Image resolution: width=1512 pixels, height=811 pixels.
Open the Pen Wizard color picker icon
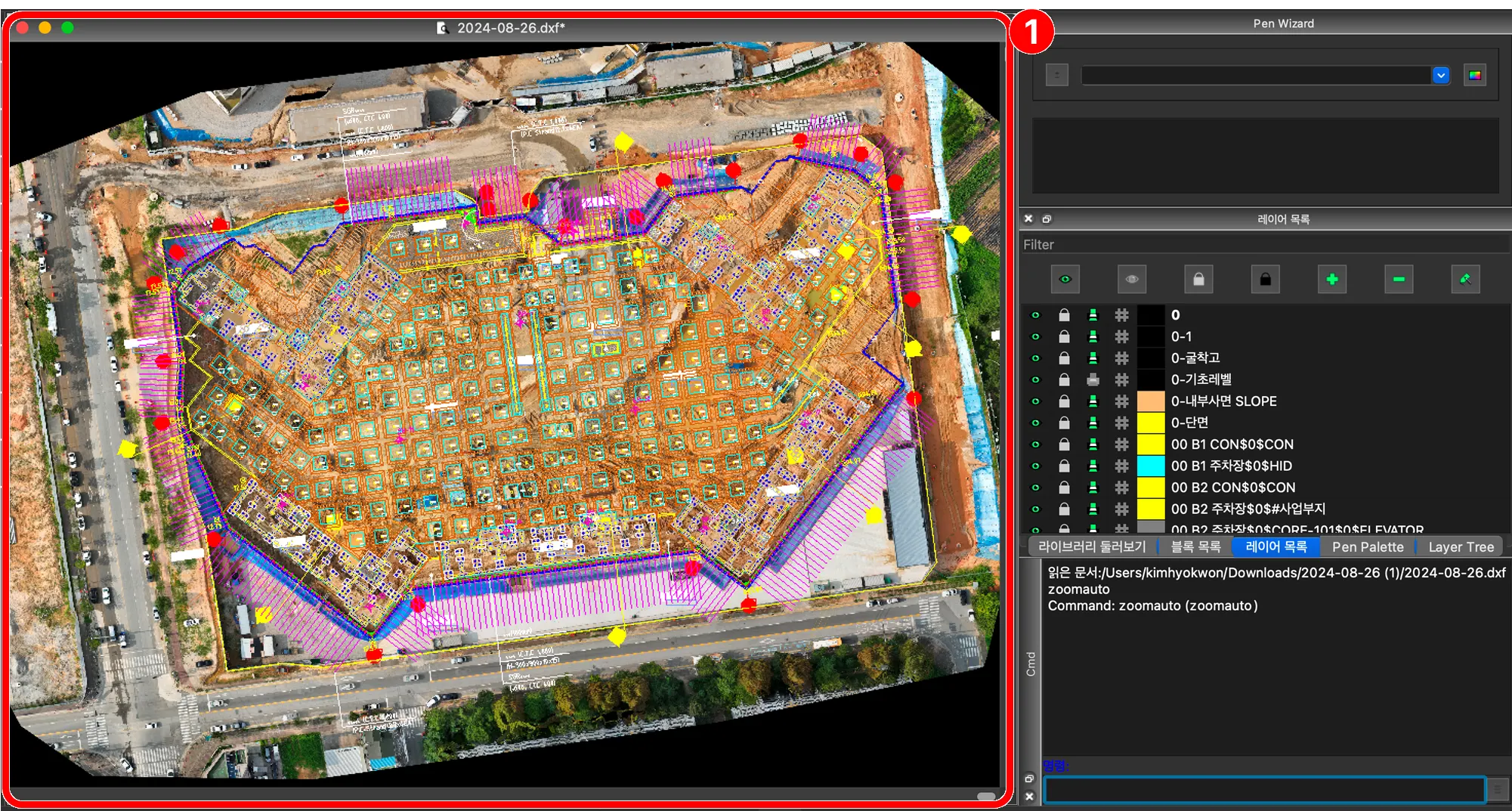point(1474,75)
